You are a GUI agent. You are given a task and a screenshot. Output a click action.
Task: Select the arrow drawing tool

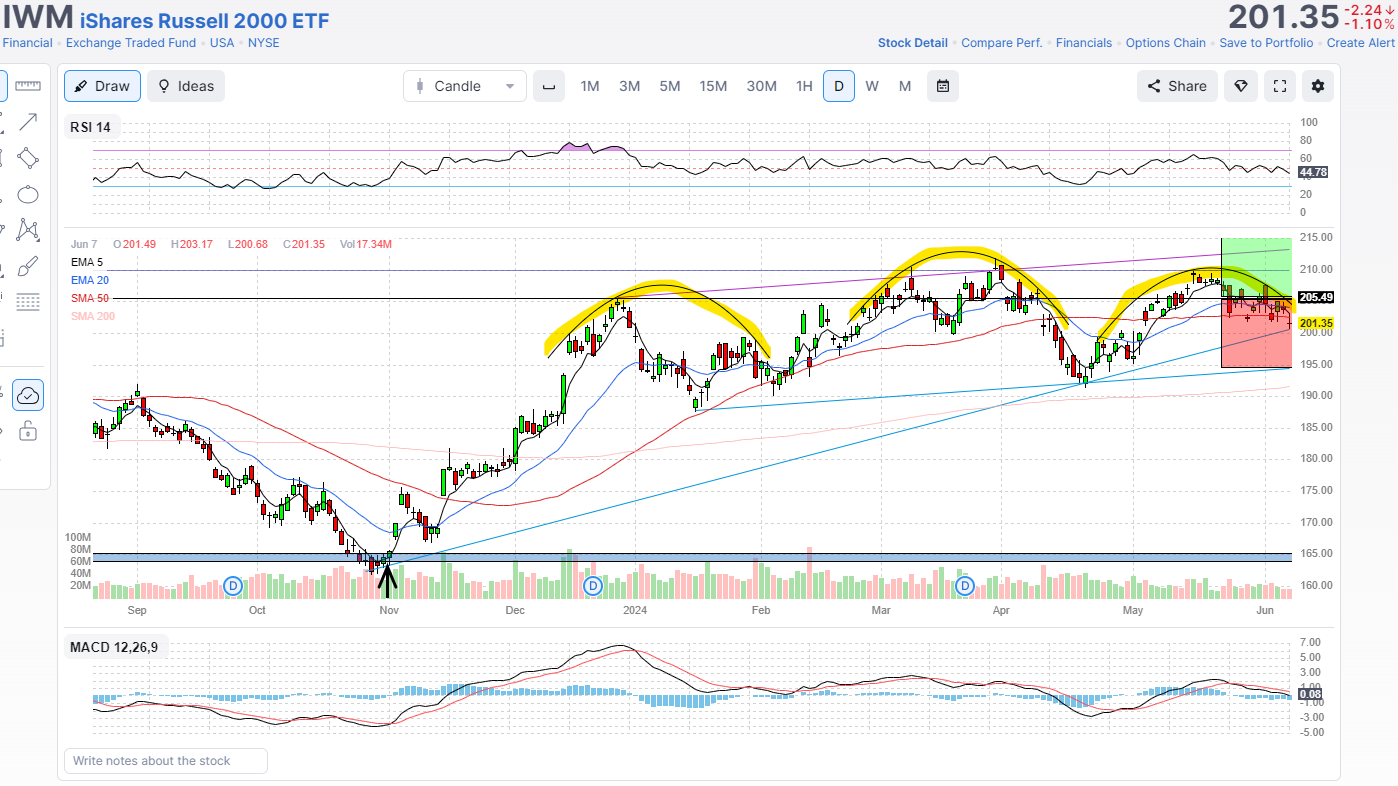28,122
